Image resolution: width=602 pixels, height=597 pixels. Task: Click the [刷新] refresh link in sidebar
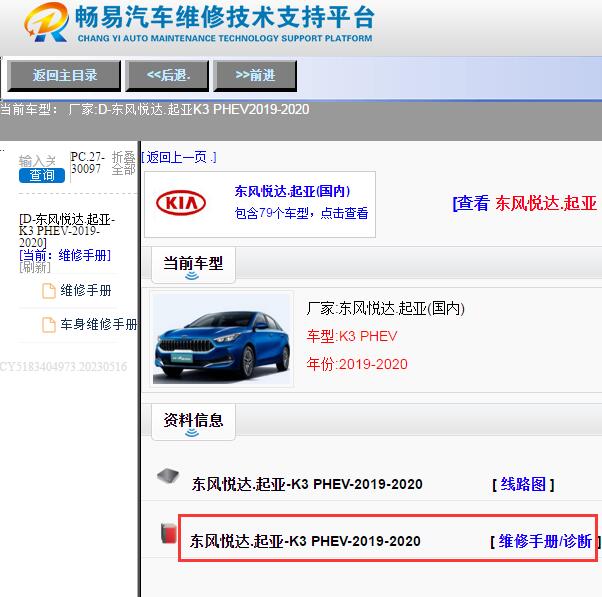pyautogui.click(x=35, y=267)
